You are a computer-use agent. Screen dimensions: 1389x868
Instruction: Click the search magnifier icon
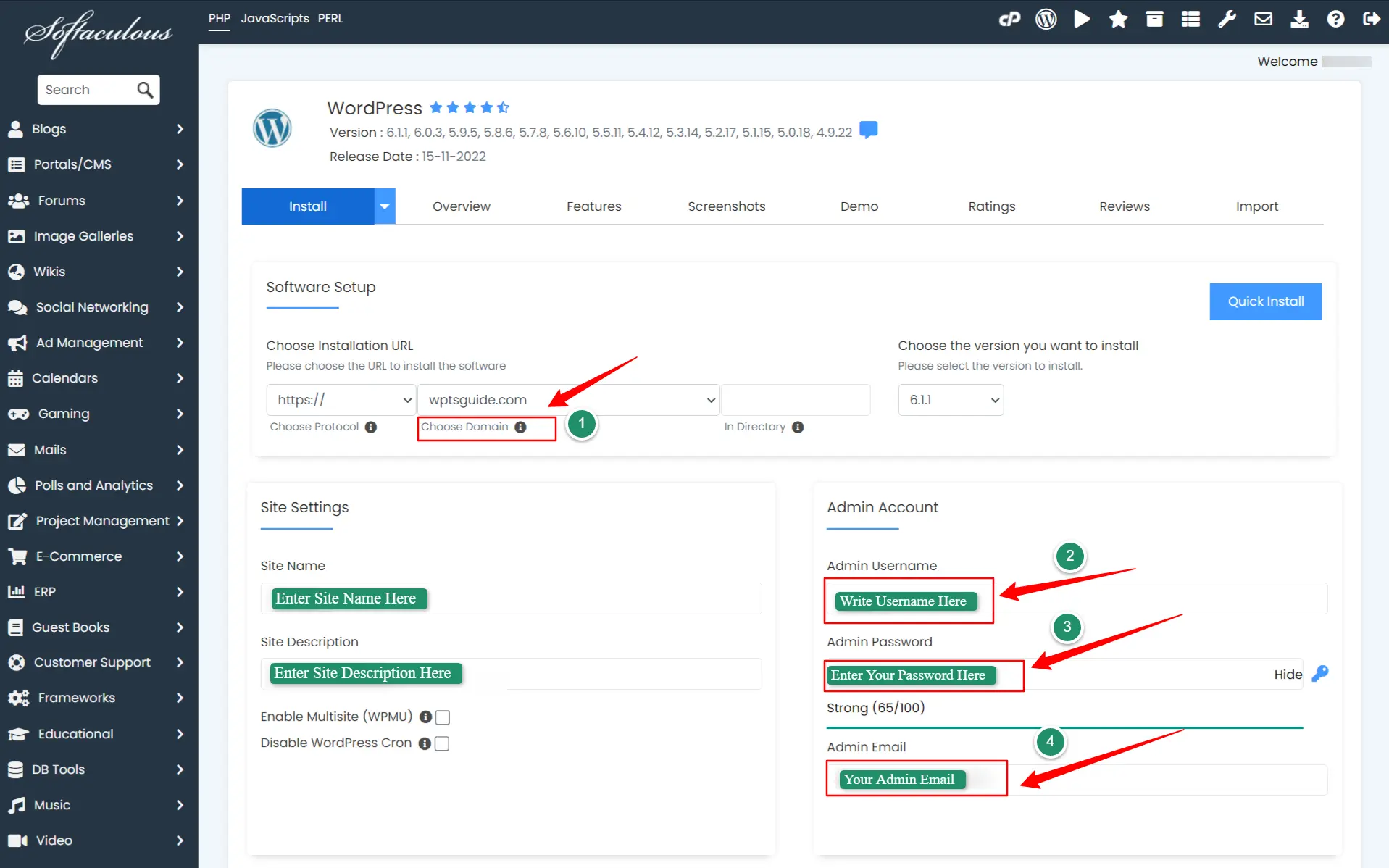point(145,90)
